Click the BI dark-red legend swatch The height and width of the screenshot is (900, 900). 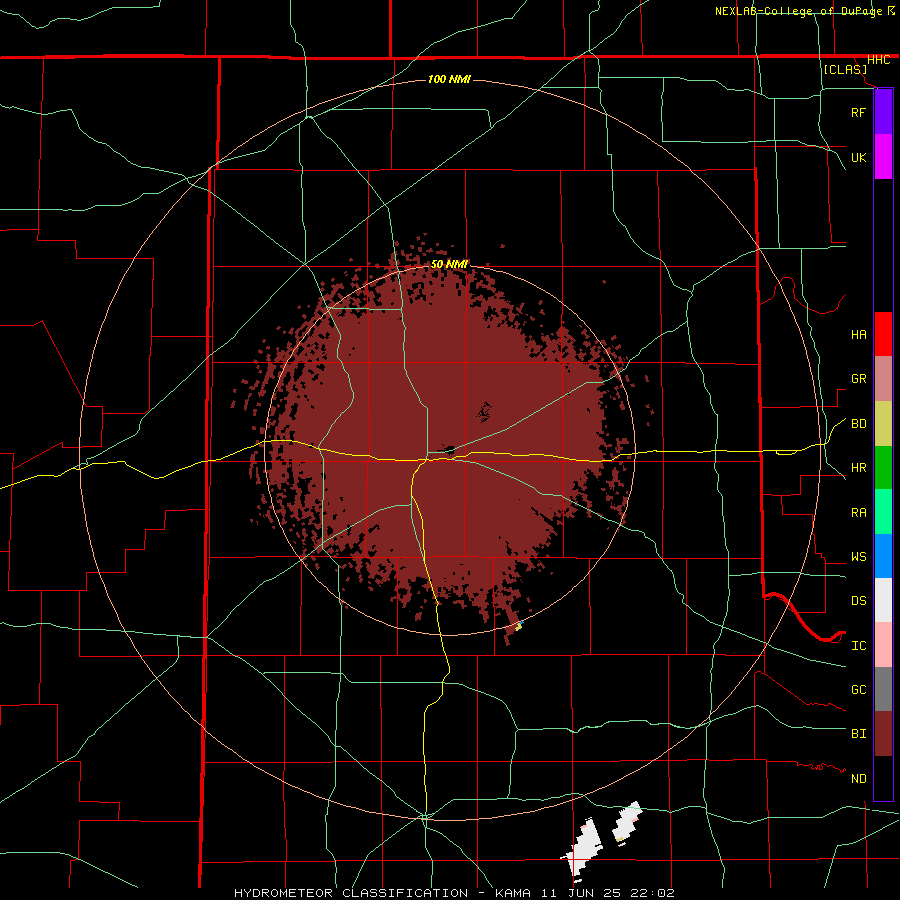point(883,734)
